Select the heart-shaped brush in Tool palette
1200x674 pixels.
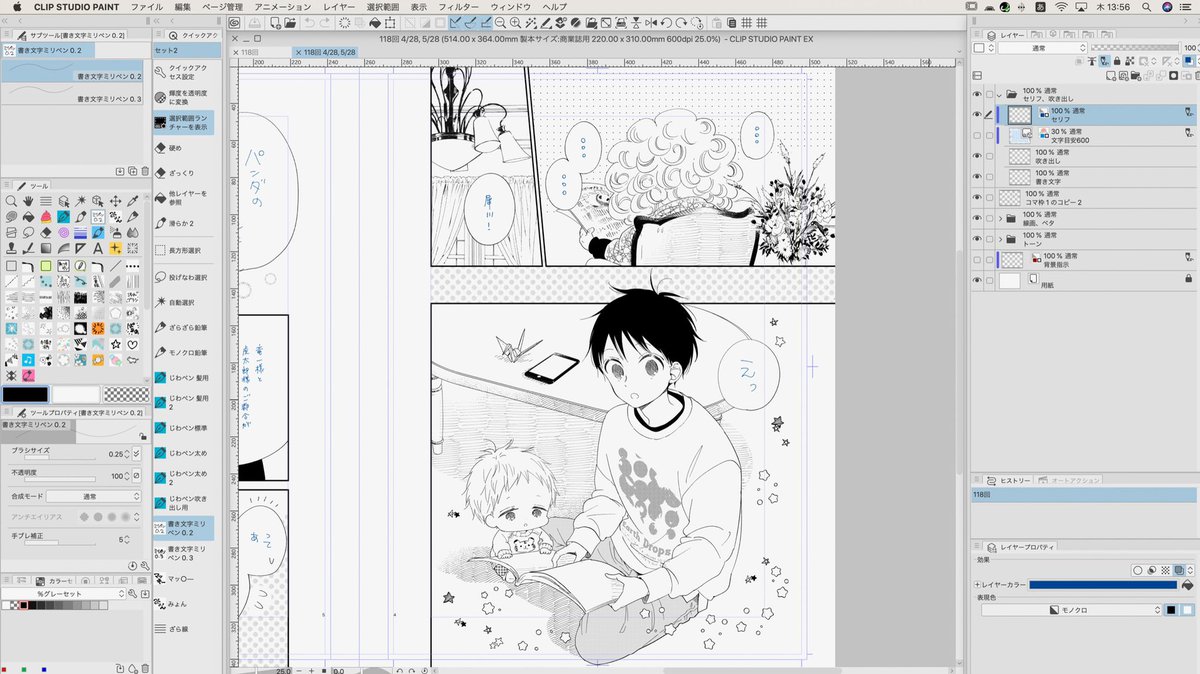point(132,343)
